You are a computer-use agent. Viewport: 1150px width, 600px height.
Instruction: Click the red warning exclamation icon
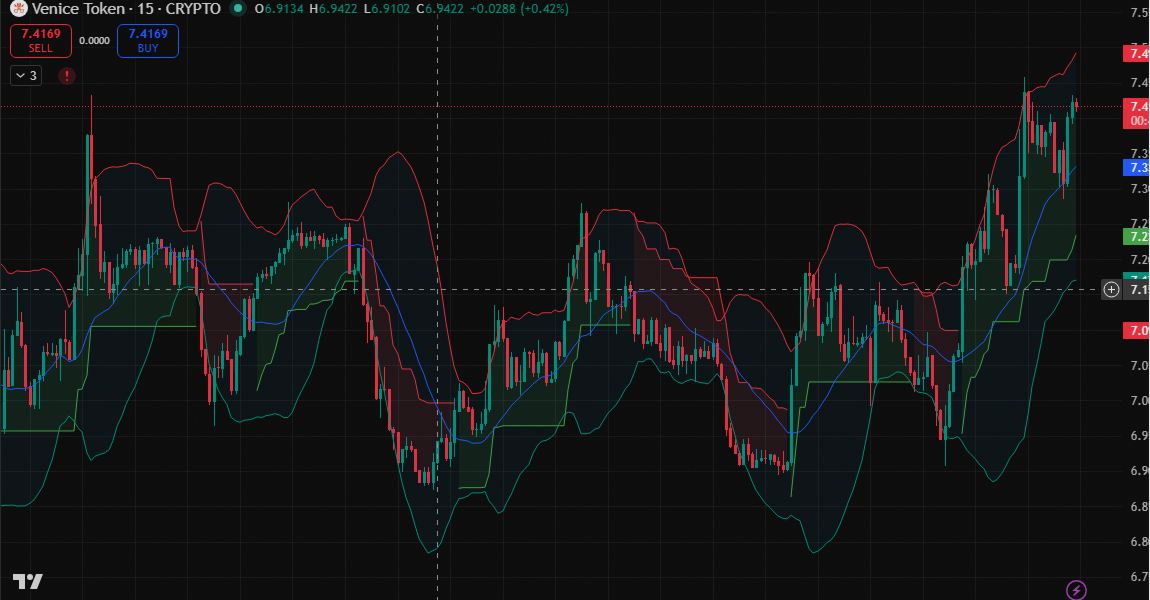click(x=67, y=75)
